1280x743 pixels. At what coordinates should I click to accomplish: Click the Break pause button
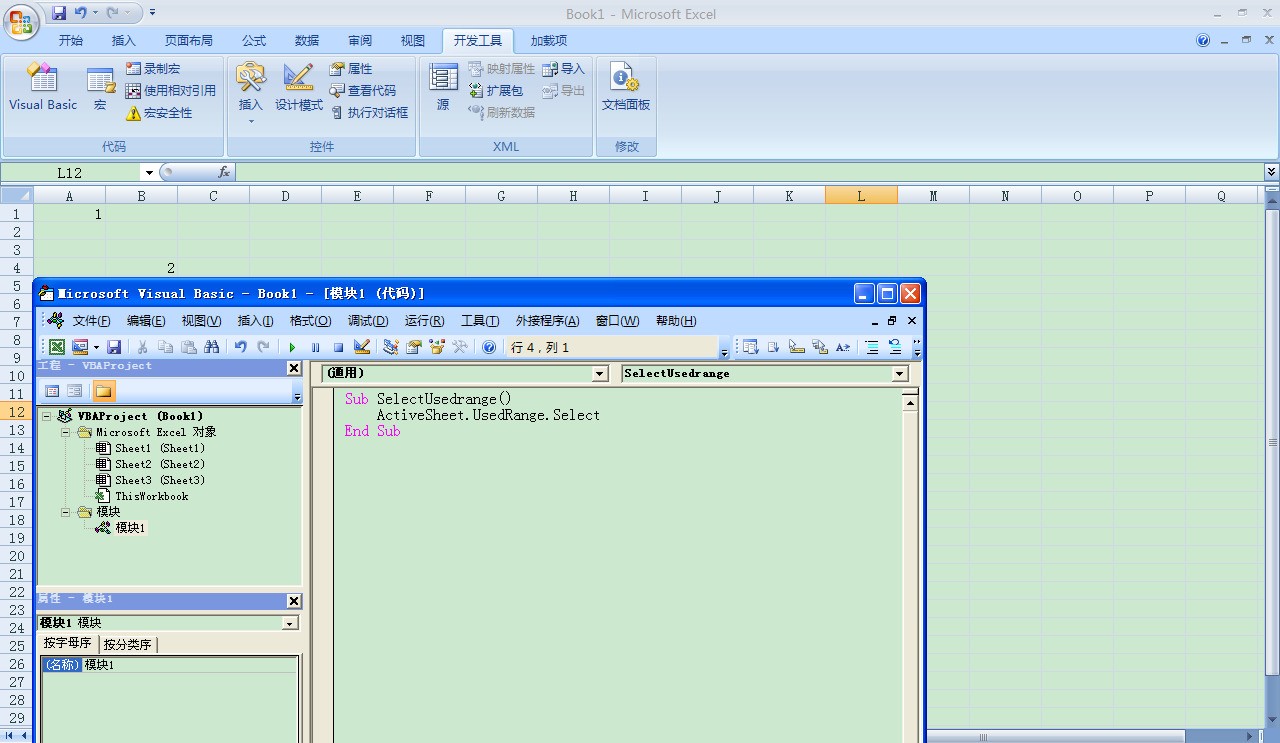[x=315, y=347]
